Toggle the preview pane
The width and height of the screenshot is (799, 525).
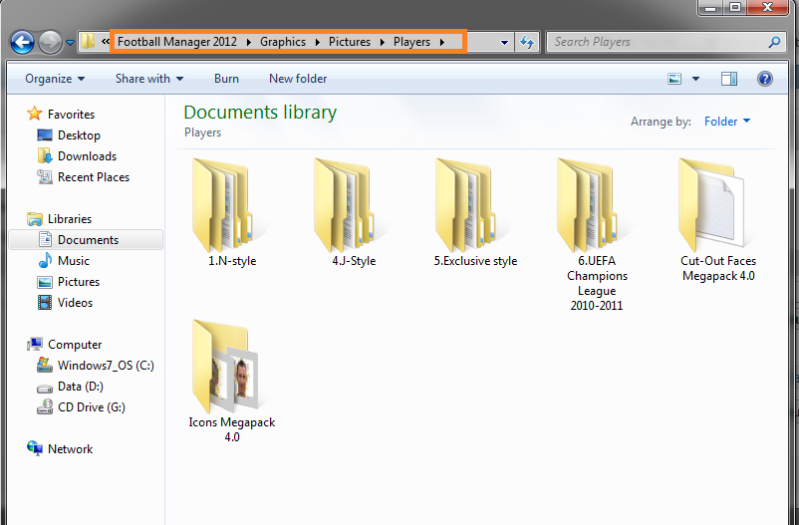tap(729, 79)
